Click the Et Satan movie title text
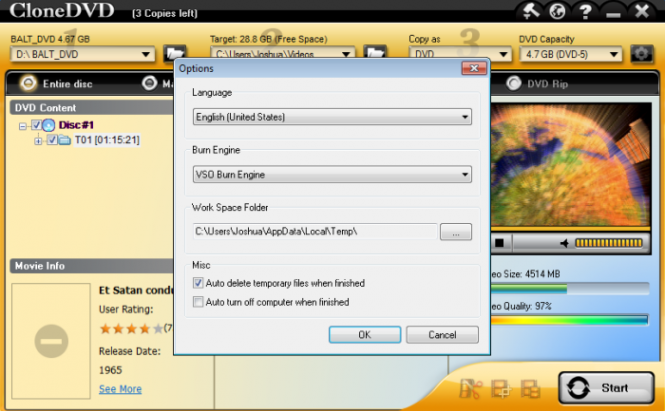 tap(136, 290)
